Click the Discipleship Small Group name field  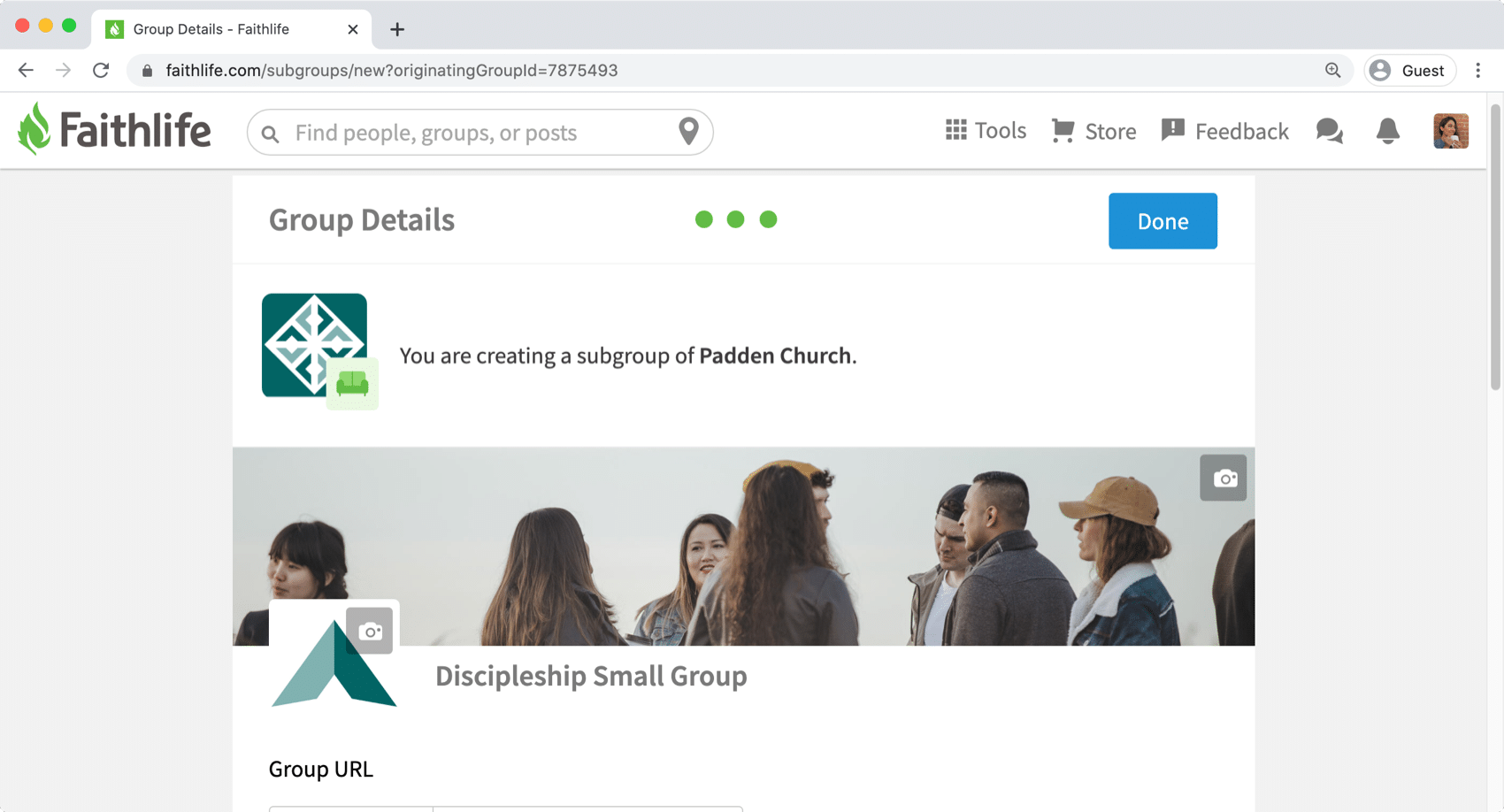[591, 676]
